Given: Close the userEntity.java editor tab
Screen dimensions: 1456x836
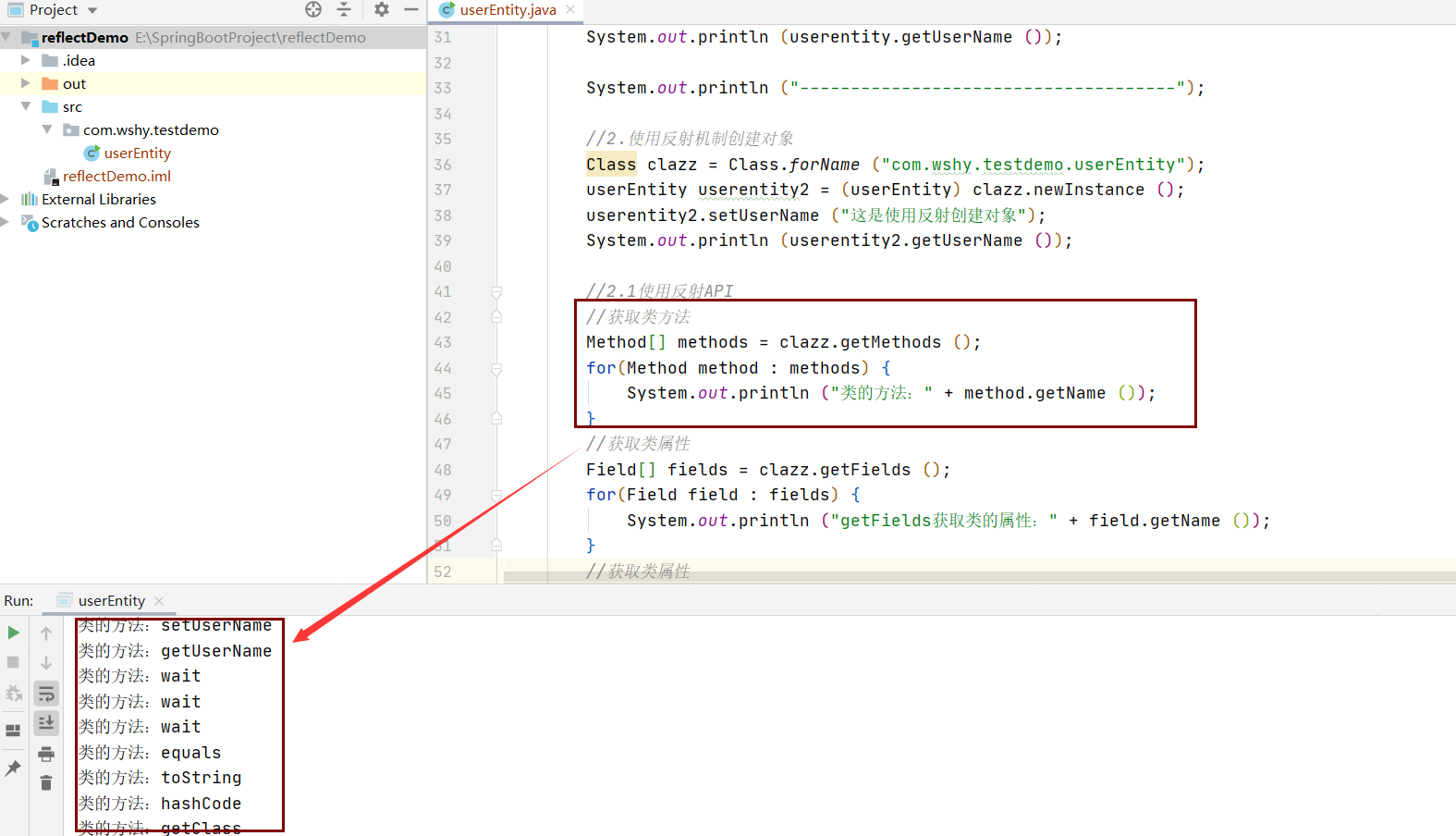Looking at the screenshot, I should click(570, 9).
